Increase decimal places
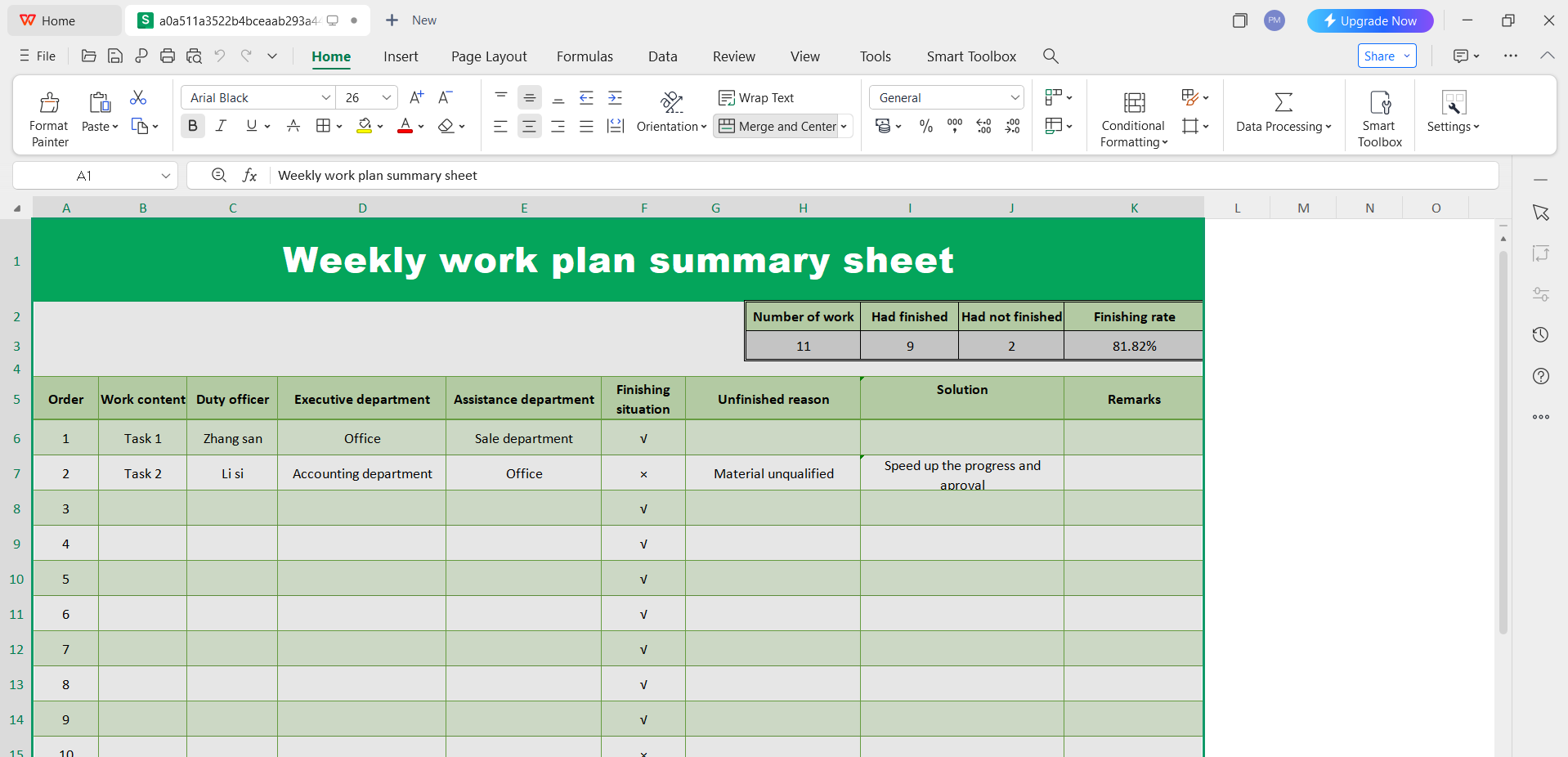 983,126
